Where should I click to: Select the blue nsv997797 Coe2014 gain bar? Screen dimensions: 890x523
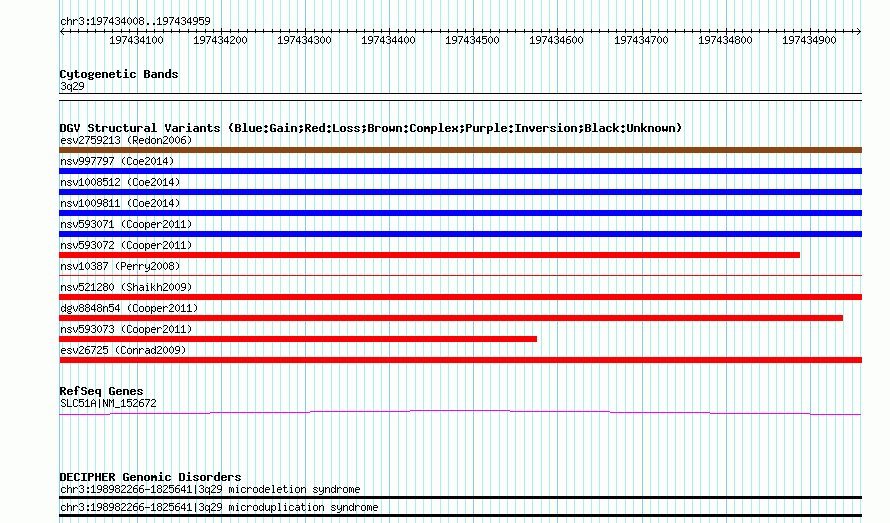460,171
